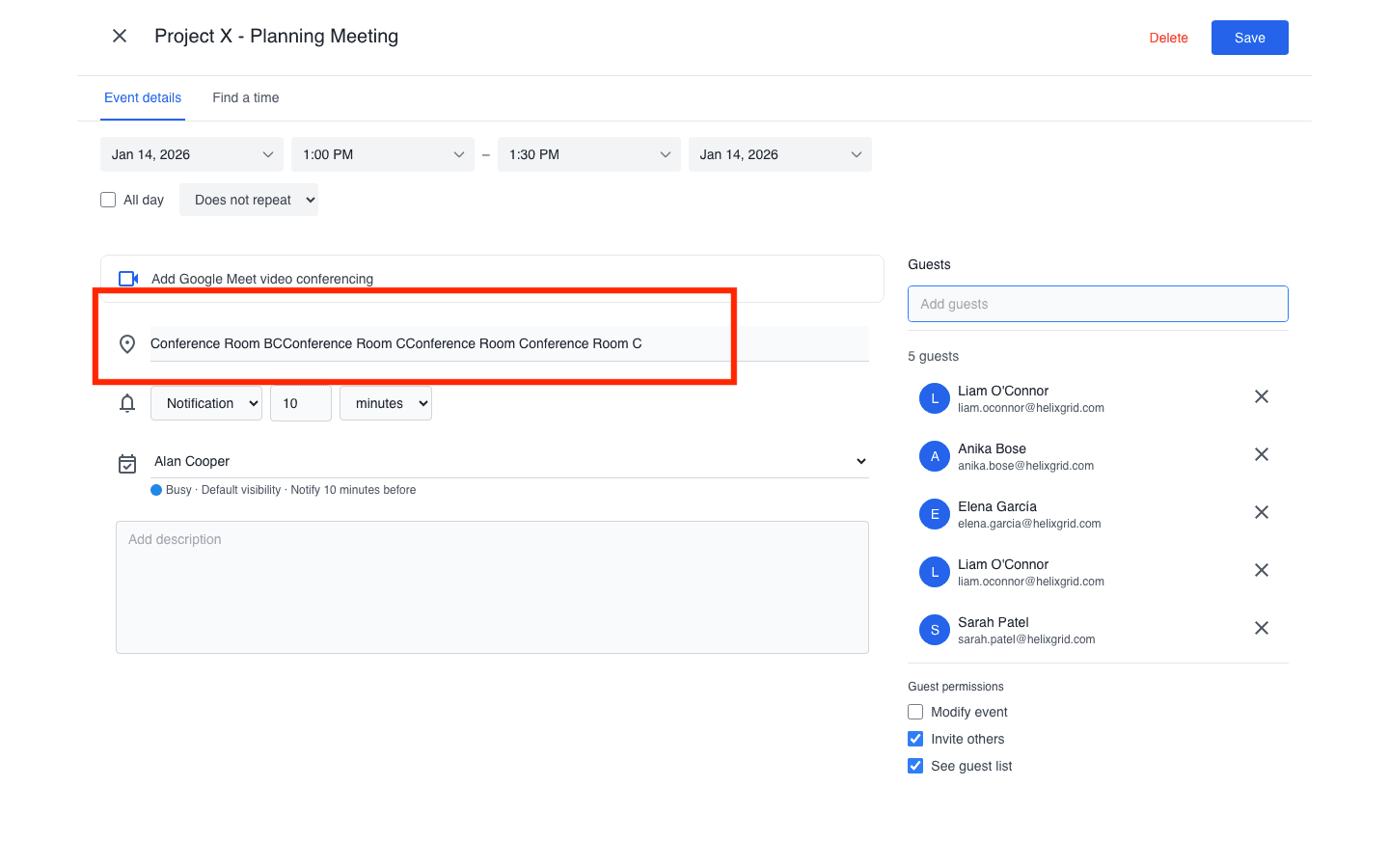
Task: Uncheck the Invite others permission
Action: (915, 739)
